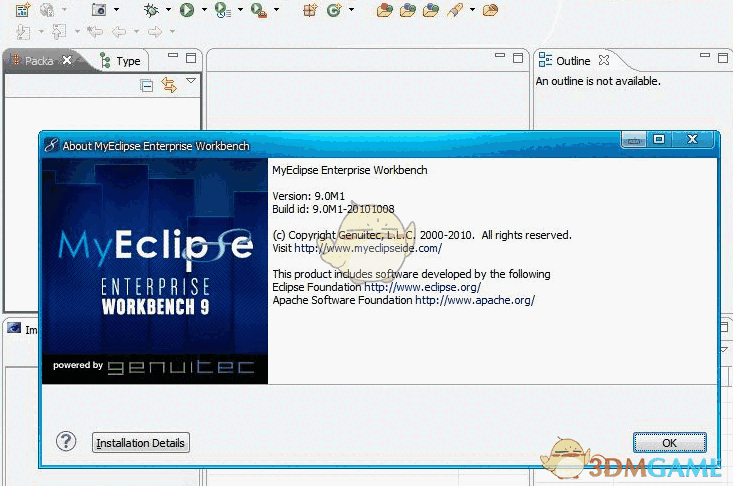The height and width of the screenshot is (486, 733).
Task: Click the green Run icon
Action: pos(186,10)
